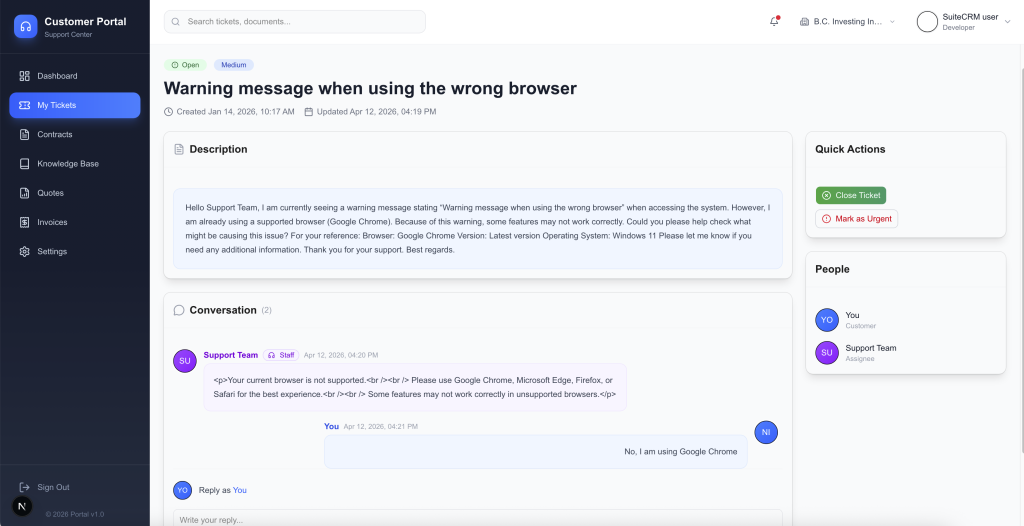Click the Settings gear icon in sidebar

point(25,251)
